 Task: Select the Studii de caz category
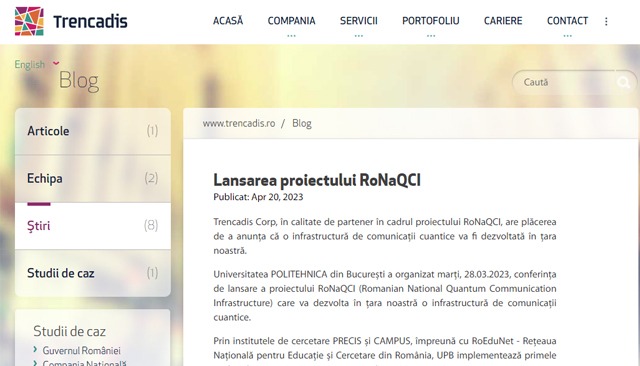[93, 273]
